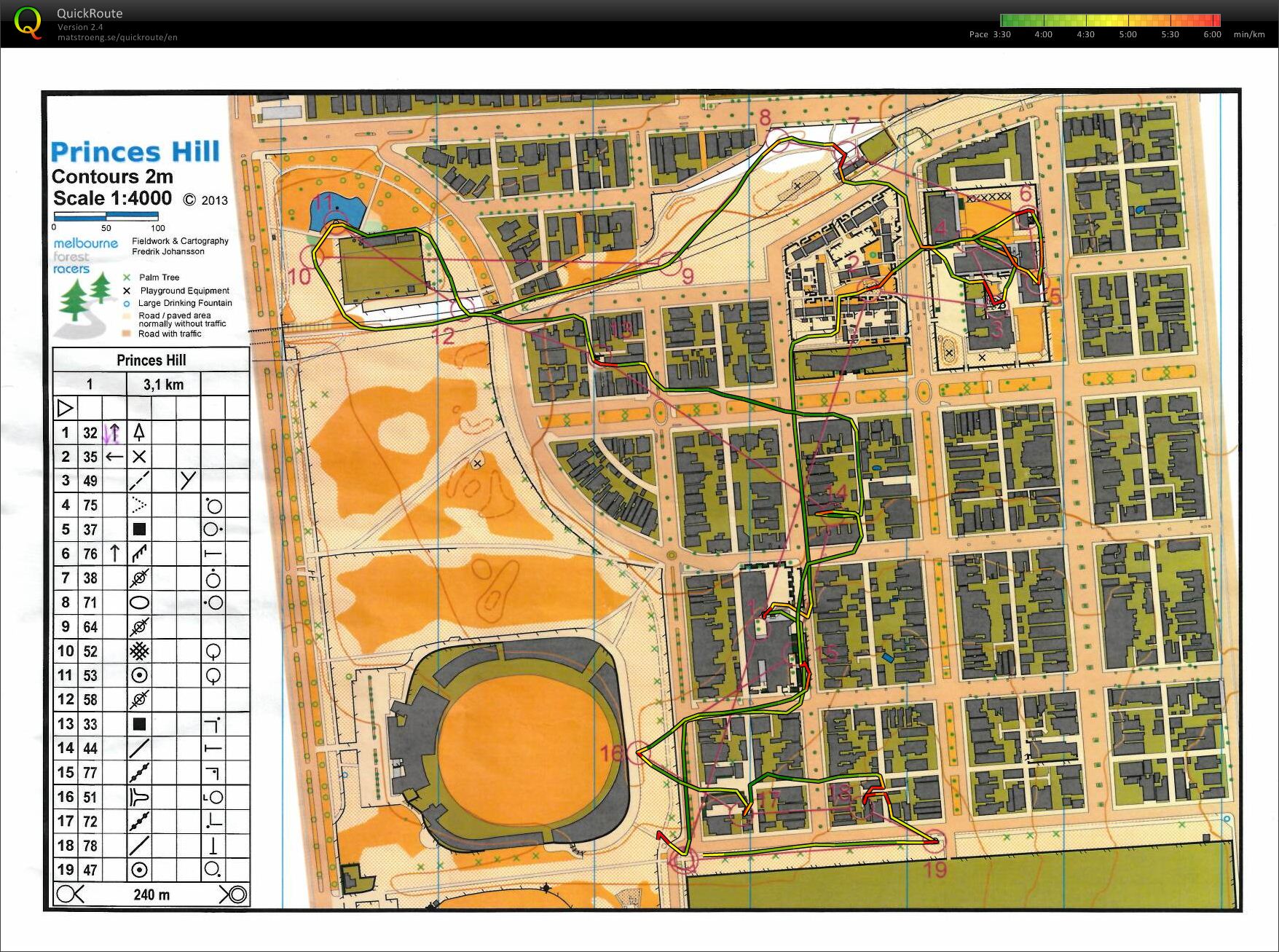Click the oval symbol in control row 8
The image size is (1279, 952).
[139, 602]
